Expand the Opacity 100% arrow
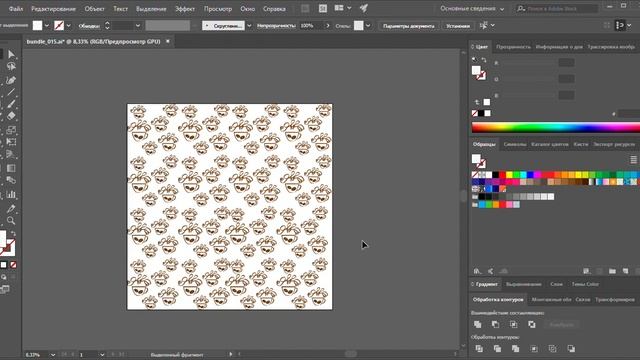Image resolution: width=640 pixels, height=360 pixels. tap(327, 25)
